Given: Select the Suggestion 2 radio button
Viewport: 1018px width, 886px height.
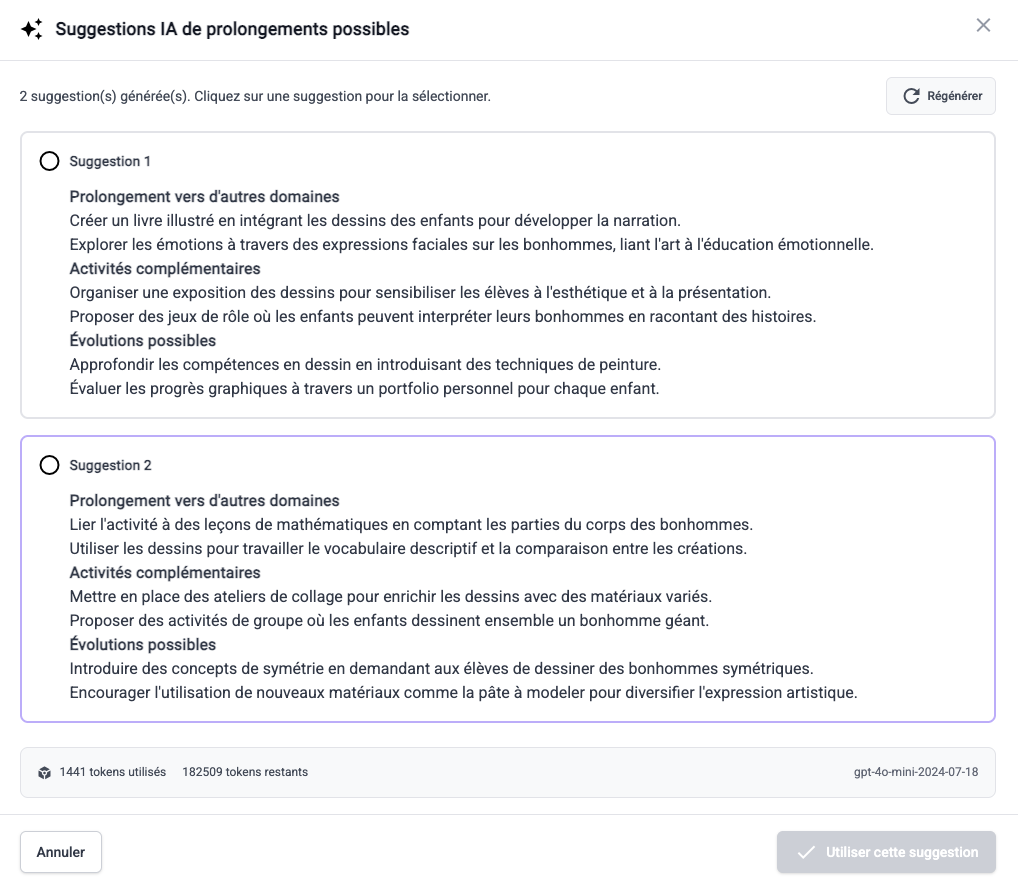Looking at the screenshot, I should 49,464.
